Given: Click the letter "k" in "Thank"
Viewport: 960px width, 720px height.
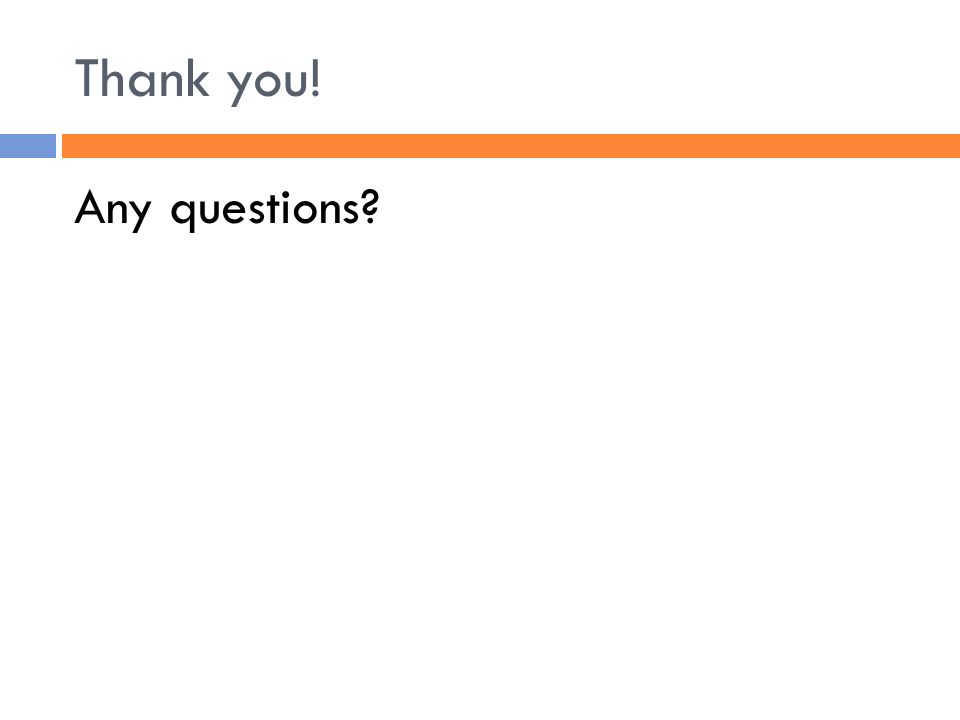Looking at the screenshot, I should point(199,78).
